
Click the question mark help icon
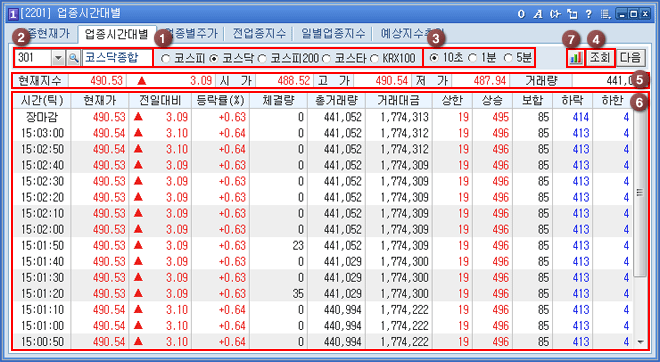click(x=588, y=14)
